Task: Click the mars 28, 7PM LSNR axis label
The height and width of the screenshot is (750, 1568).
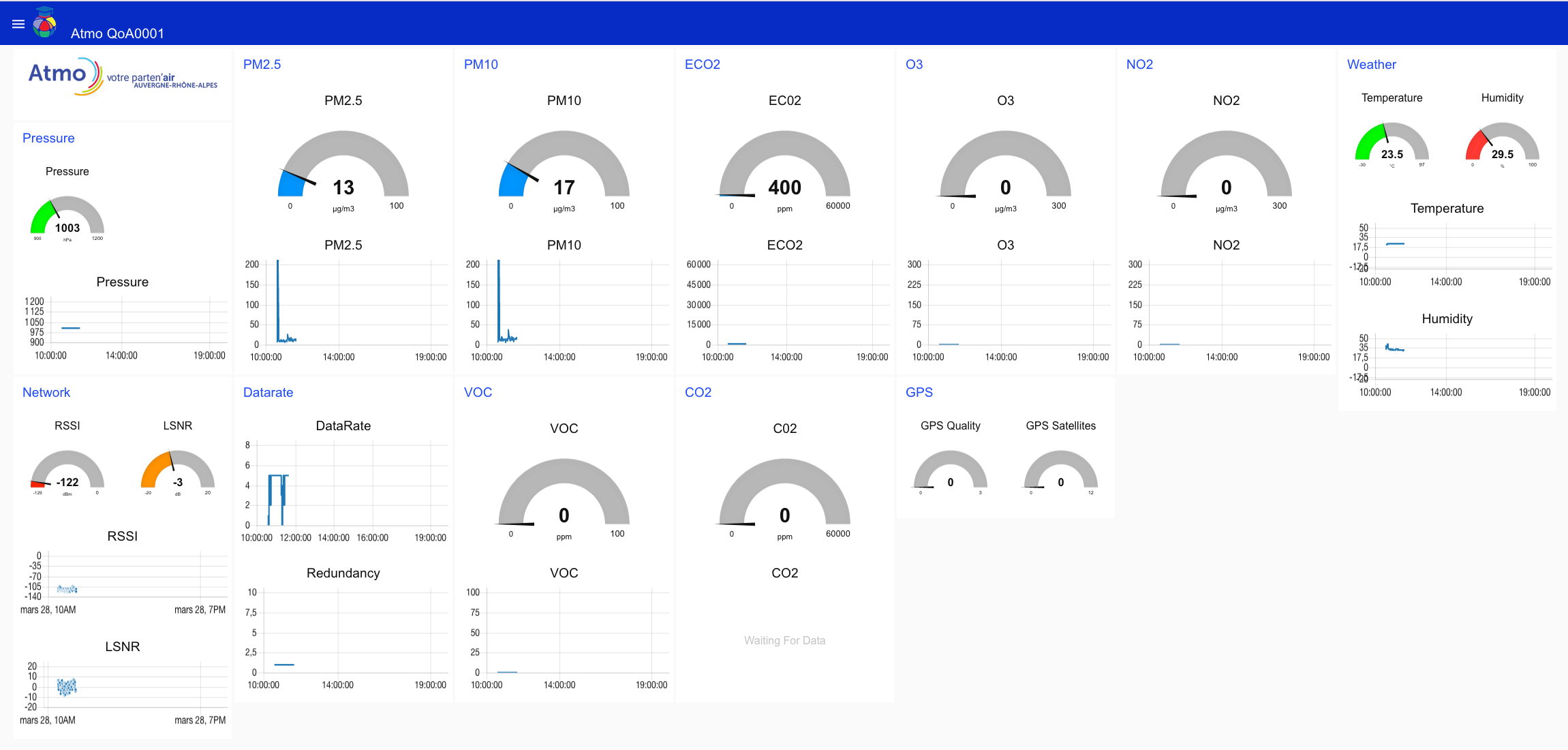Action: click(200, 720)
